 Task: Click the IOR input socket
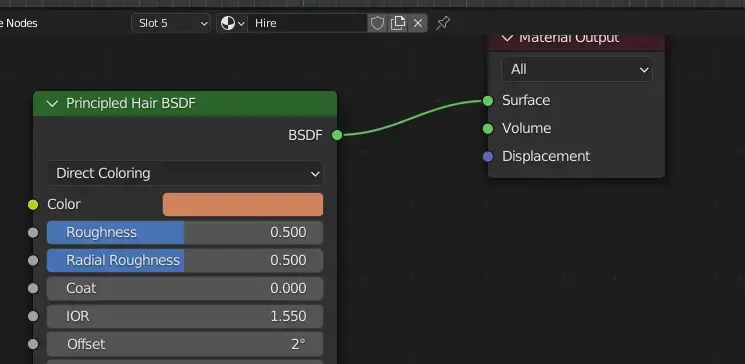(x=33, y=316)
